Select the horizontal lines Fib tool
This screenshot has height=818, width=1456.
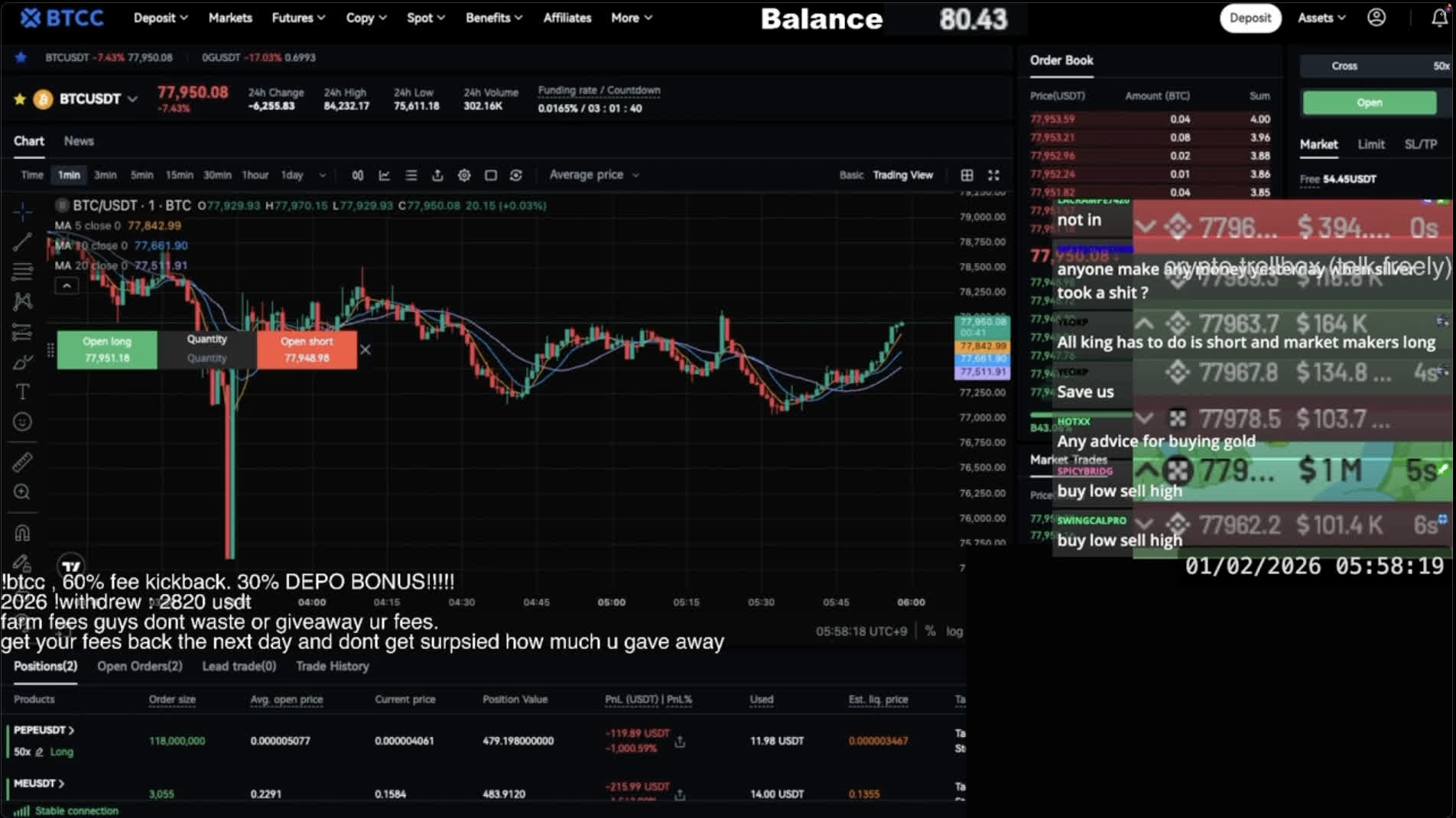click(x=22, y=271)
